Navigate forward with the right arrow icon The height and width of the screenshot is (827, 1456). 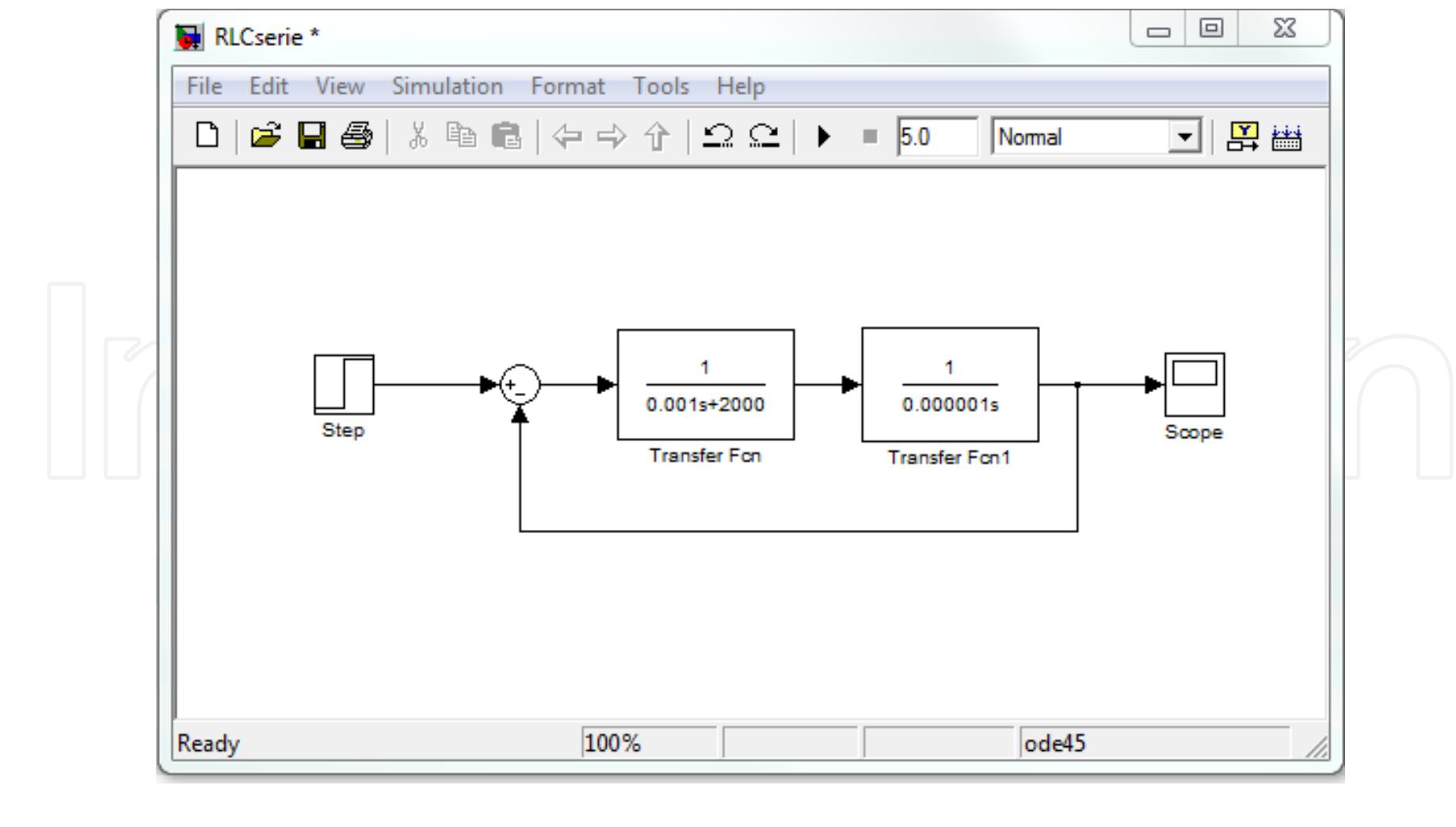coord(612,137)
